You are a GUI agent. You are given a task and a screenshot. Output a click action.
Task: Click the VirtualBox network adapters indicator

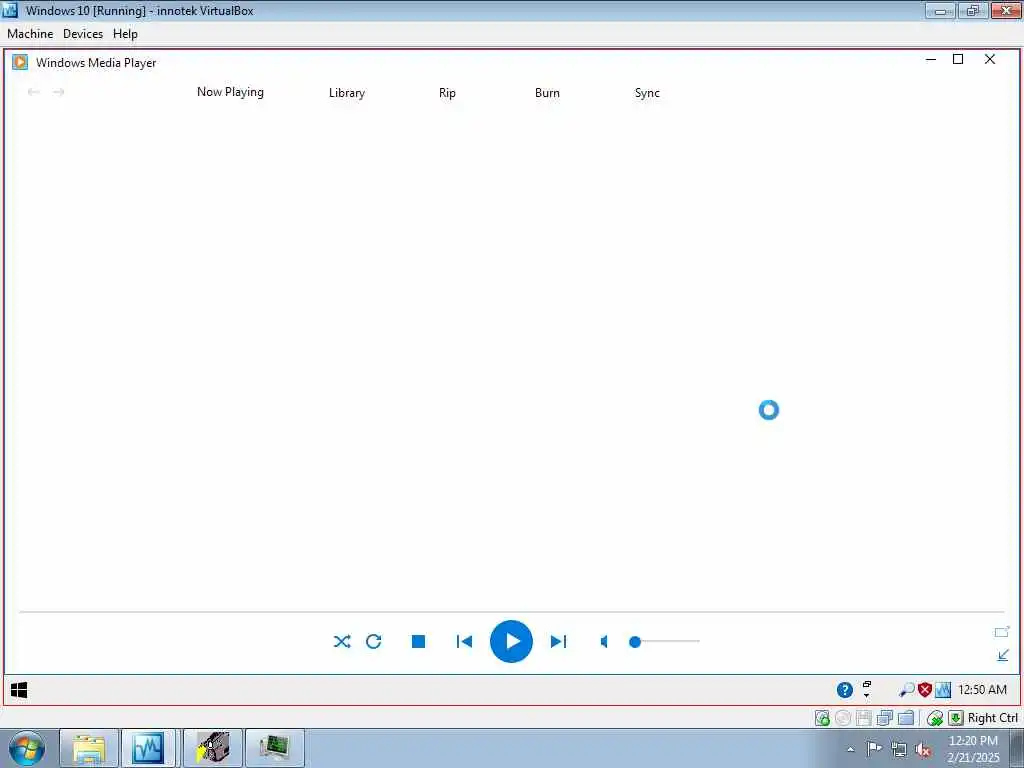884,718
